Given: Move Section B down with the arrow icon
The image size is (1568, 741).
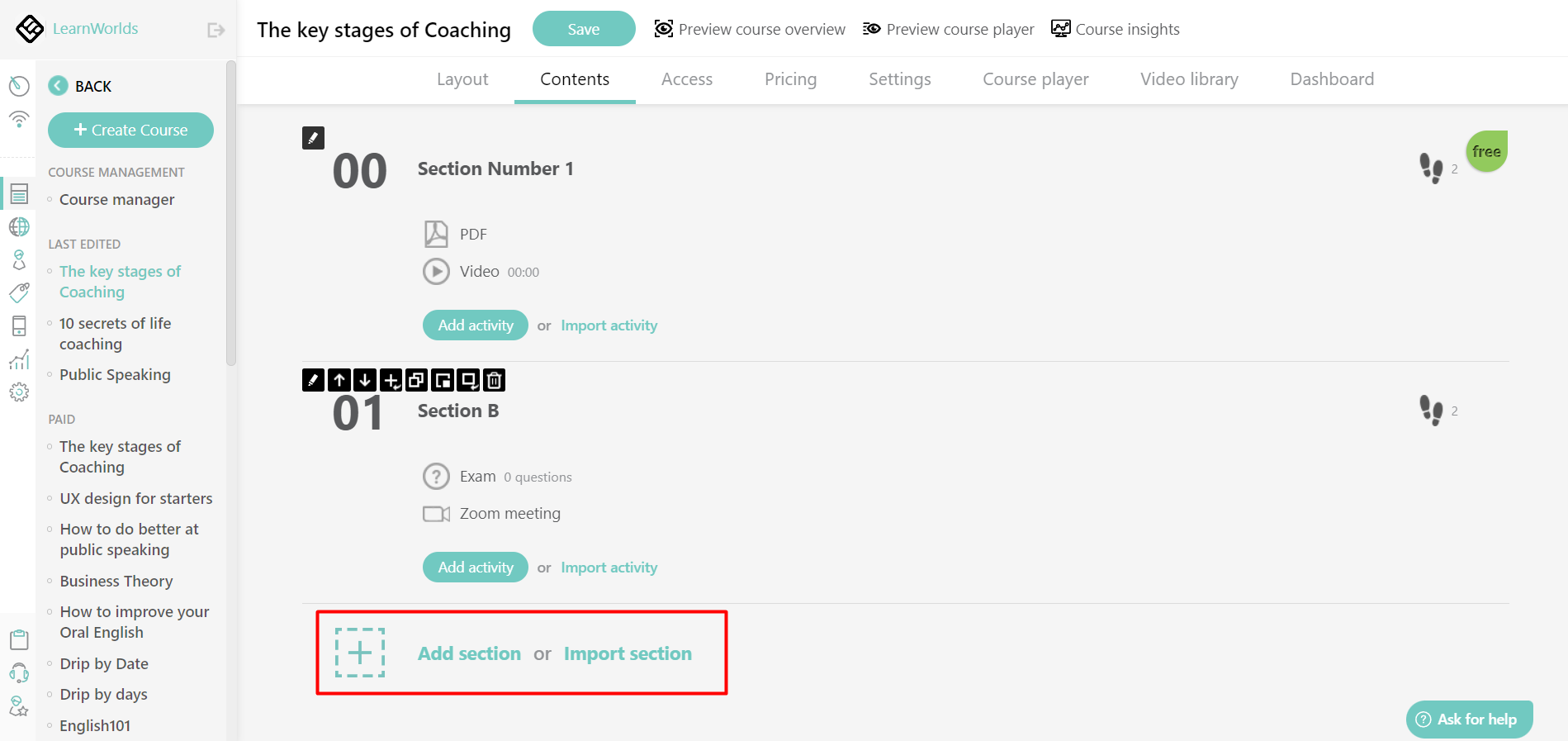Looking at the screenshot, I should pos(365,380).
